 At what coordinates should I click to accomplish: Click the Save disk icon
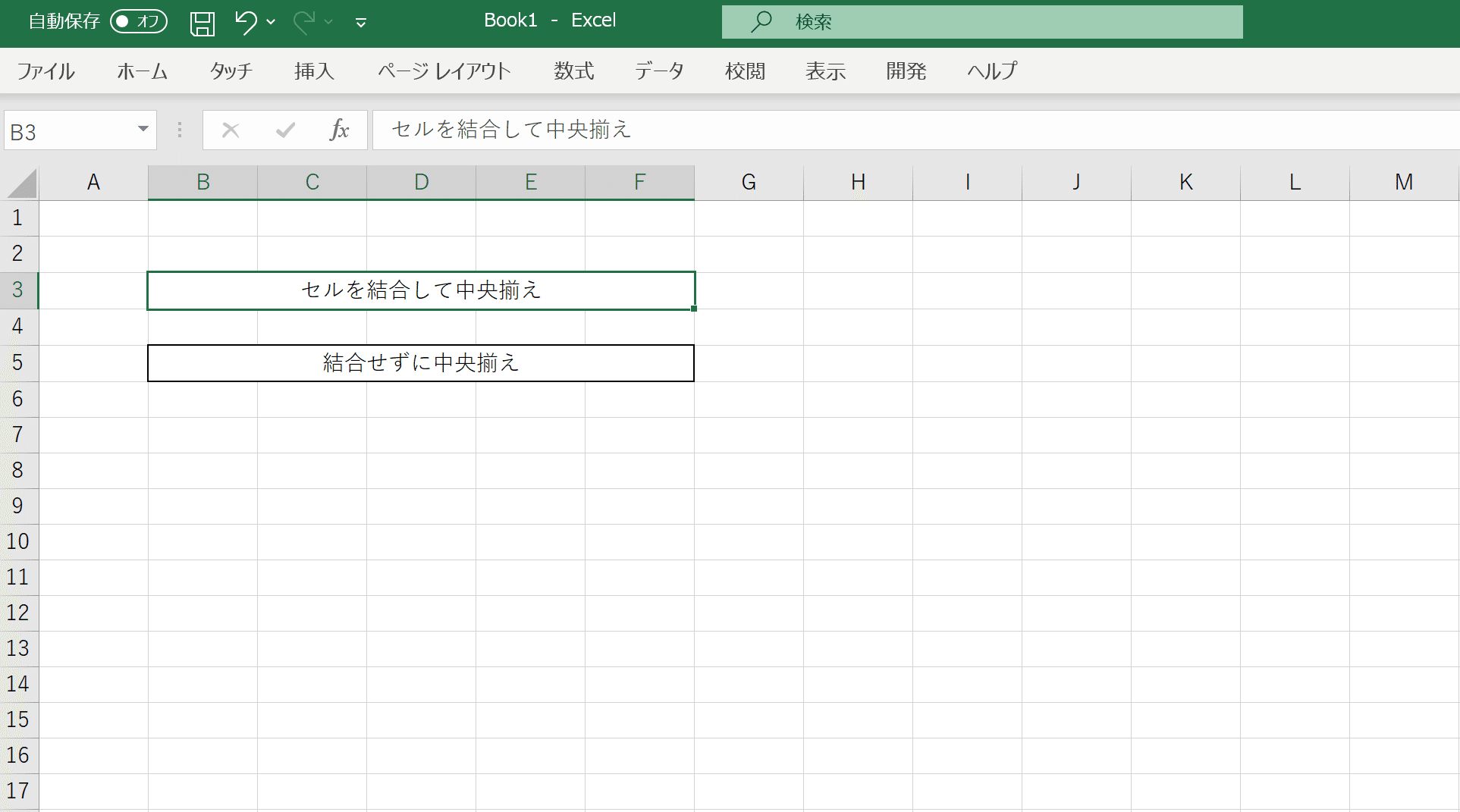(202, 23)
